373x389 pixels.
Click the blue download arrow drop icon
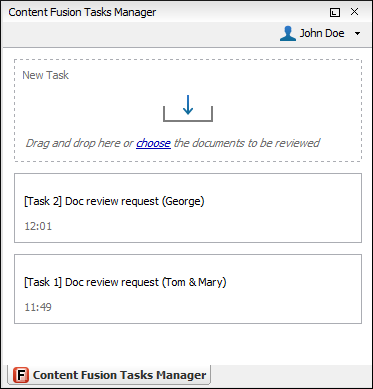[x=188, y=105]
